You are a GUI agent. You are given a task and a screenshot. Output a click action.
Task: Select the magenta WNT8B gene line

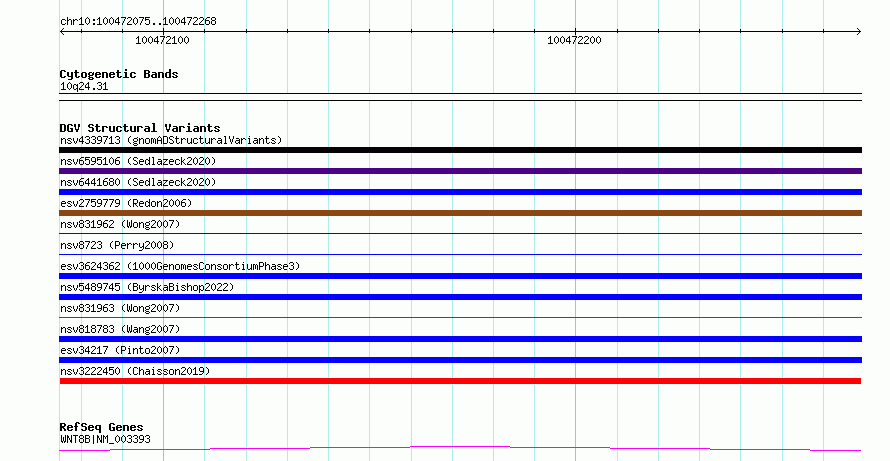(x=460, y=449)
